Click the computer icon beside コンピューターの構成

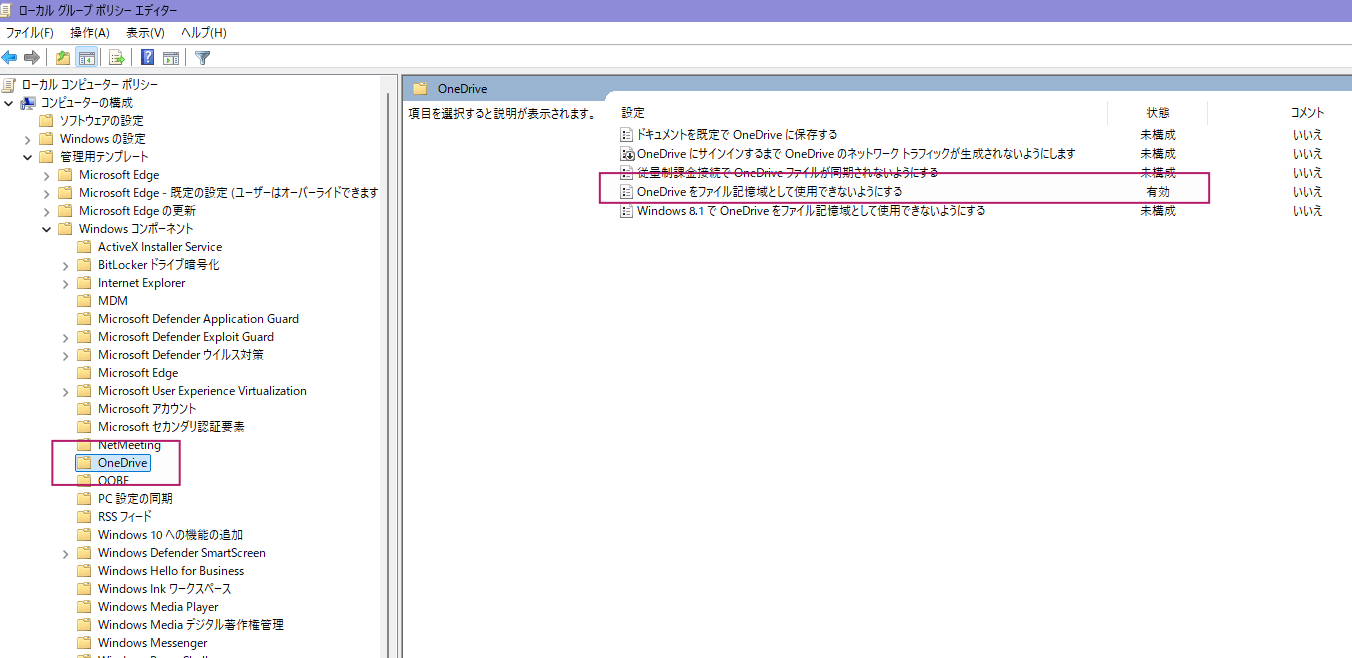28,103
